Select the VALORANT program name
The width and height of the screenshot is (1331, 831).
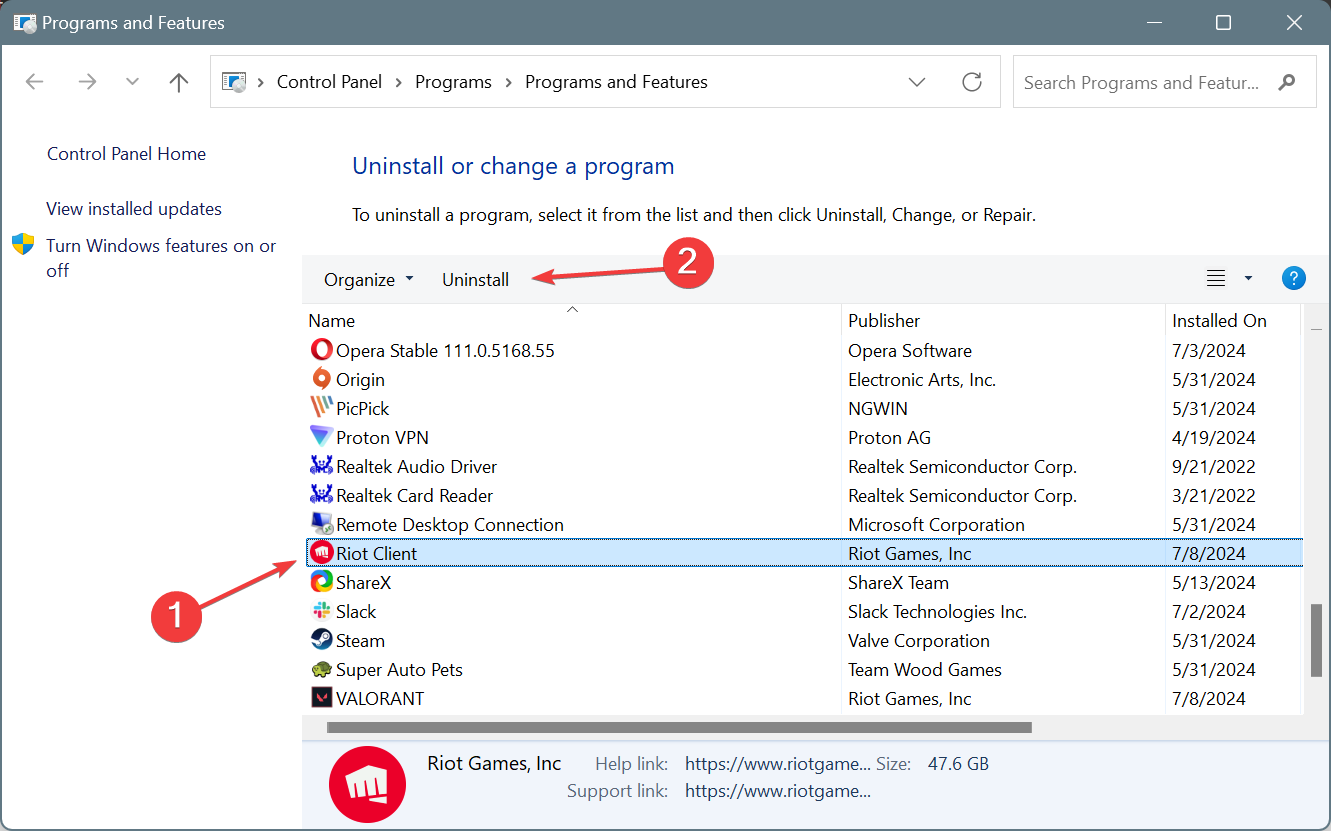pyautogui.click(x=380, y=699)
